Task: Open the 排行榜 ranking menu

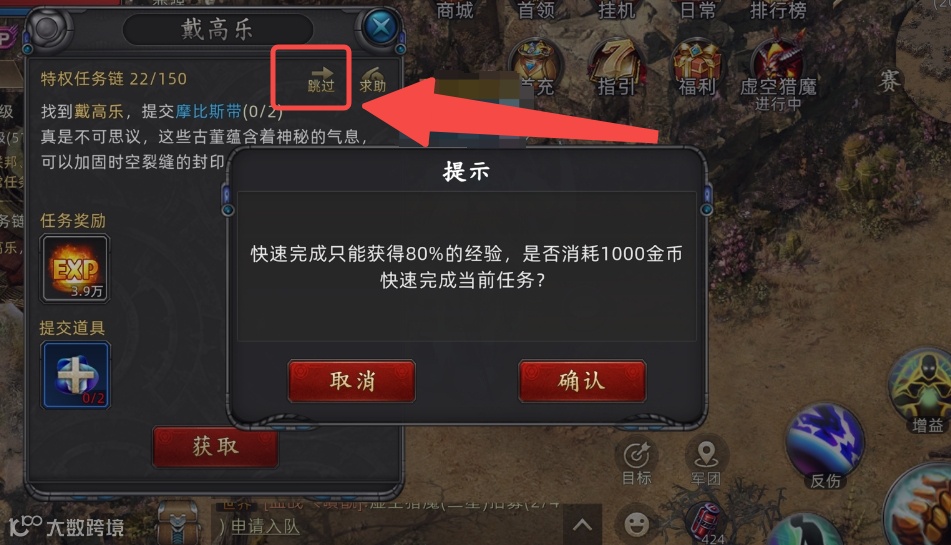Action: point(778,10)
